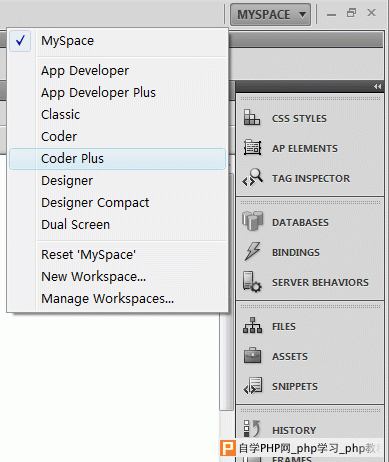Open the CSS Styles panel icon
This screenshot has height=462, width=389.
252,118
